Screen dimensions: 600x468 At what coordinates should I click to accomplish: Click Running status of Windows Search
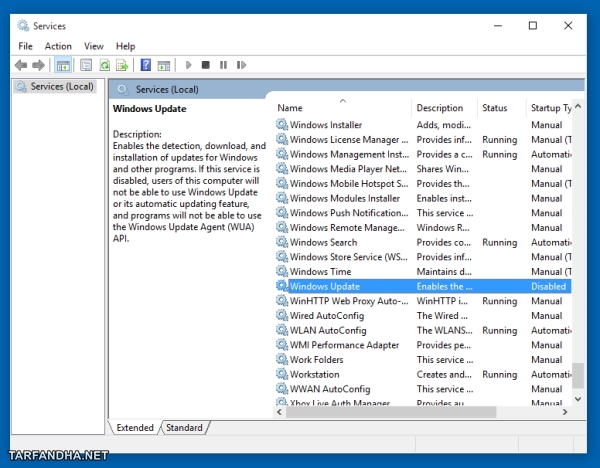[499, 242]
